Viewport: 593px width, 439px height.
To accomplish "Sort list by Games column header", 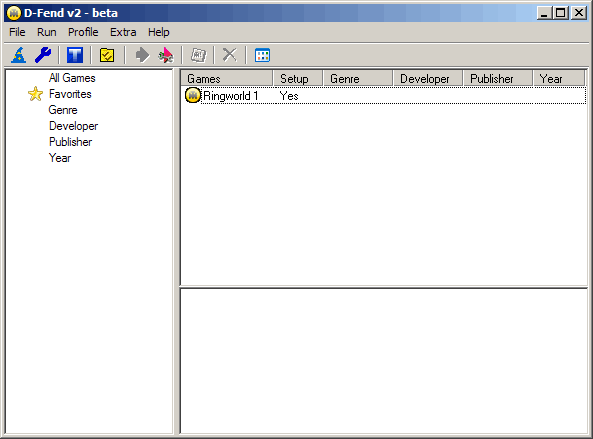I will pos(227,79).
